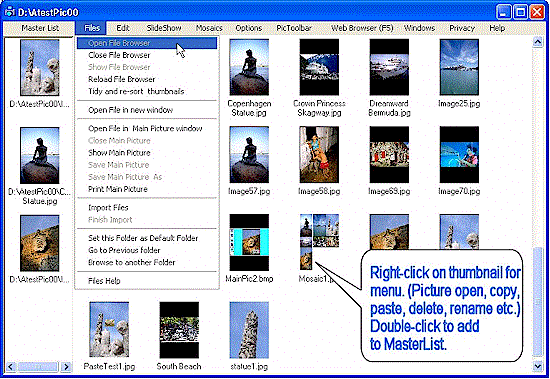Open the Files menu
Image resolution: width=550 pixels, height=379 pixels.
tap(92, 28)
